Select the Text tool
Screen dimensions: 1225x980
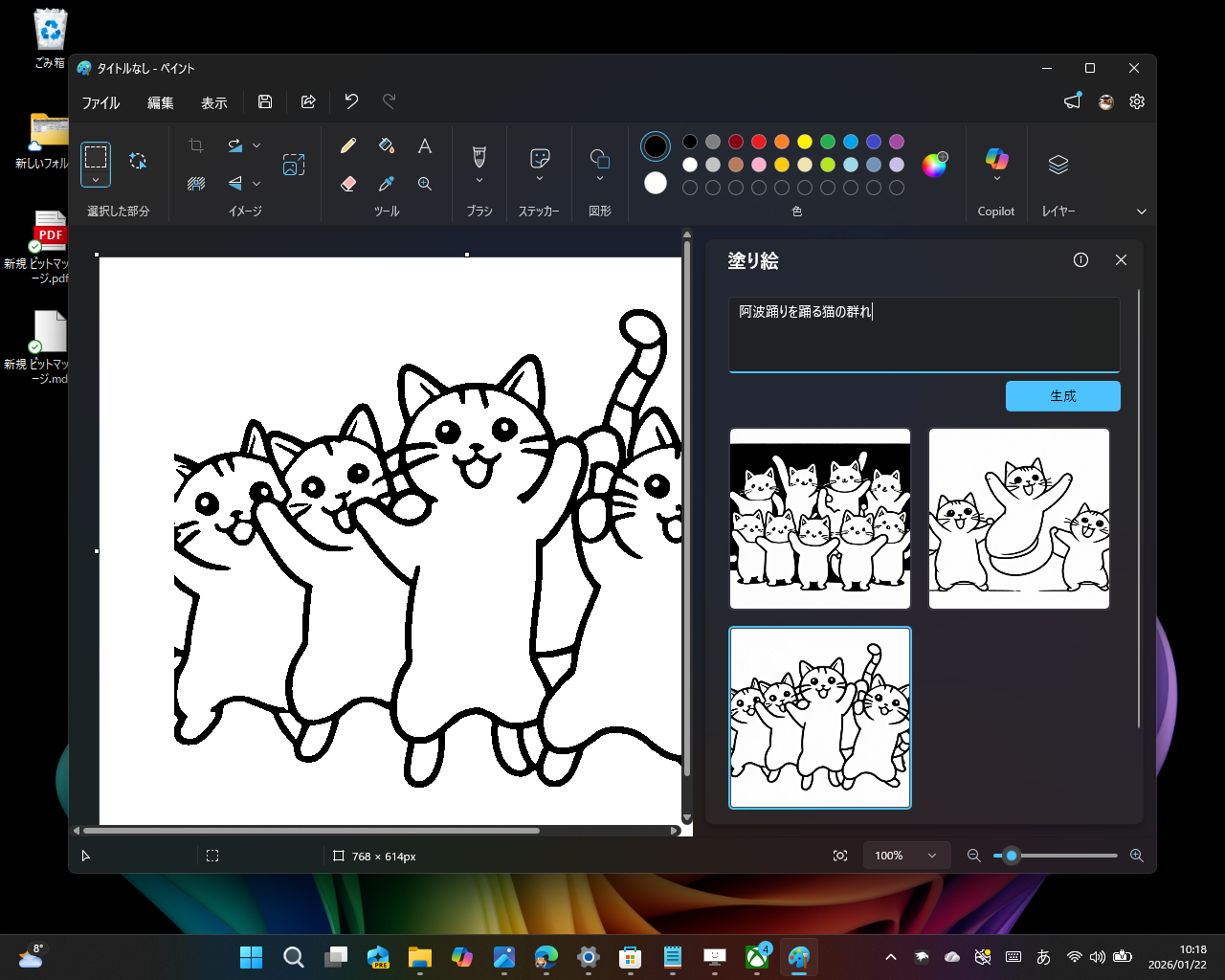coord(425,145)
